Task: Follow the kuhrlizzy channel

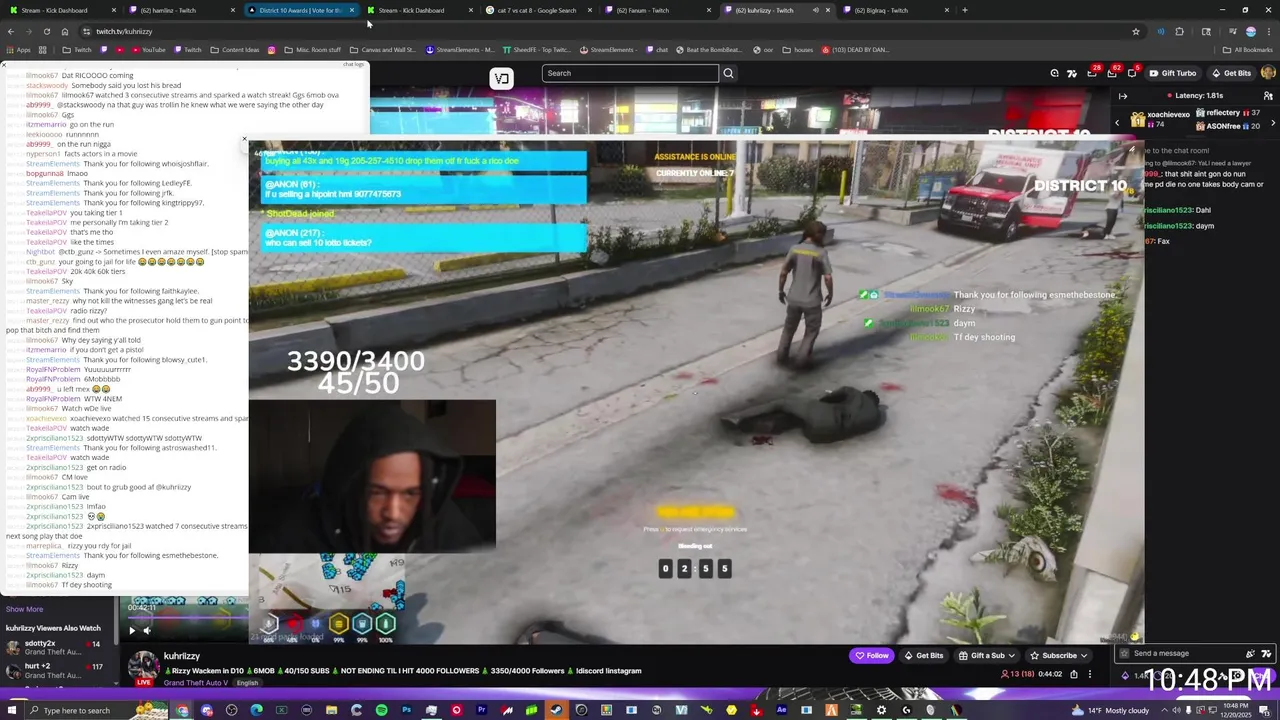Action: (871, 656)
